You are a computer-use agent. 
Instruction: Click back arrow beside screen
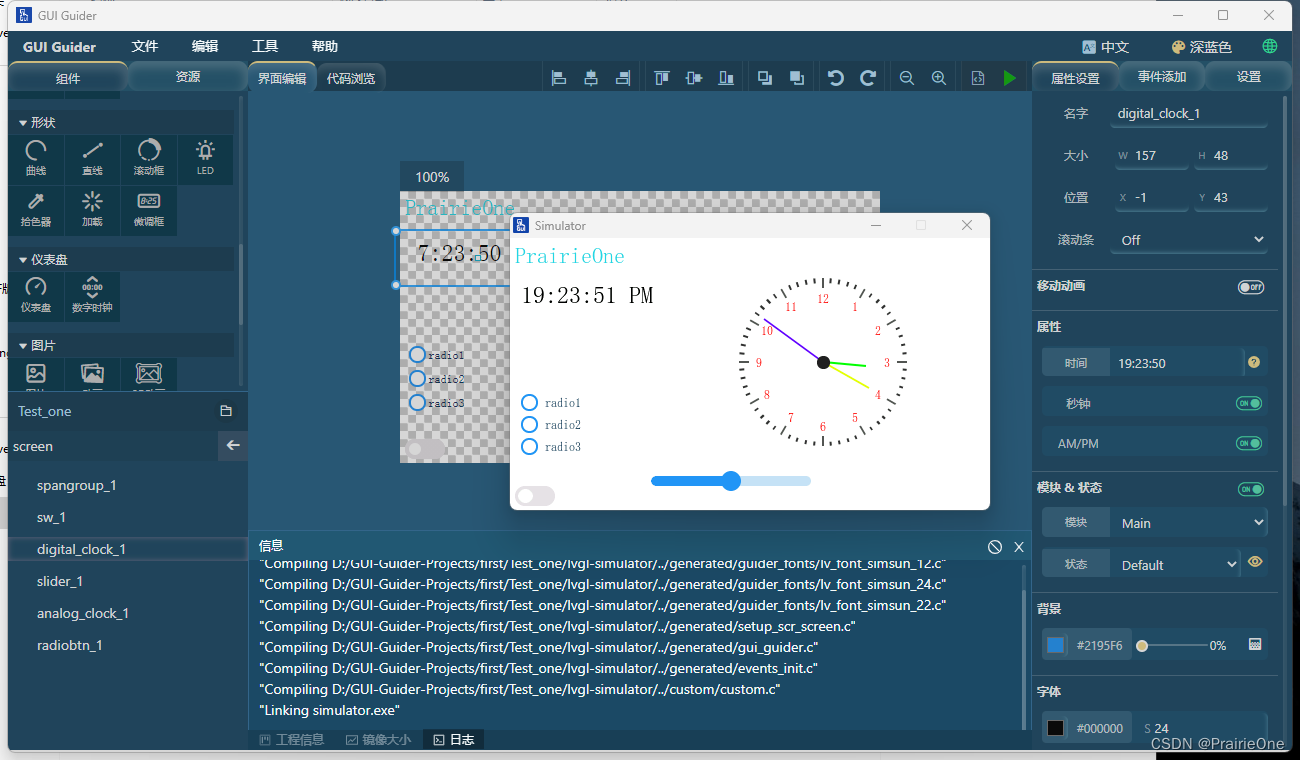click(x=233, y=446)
